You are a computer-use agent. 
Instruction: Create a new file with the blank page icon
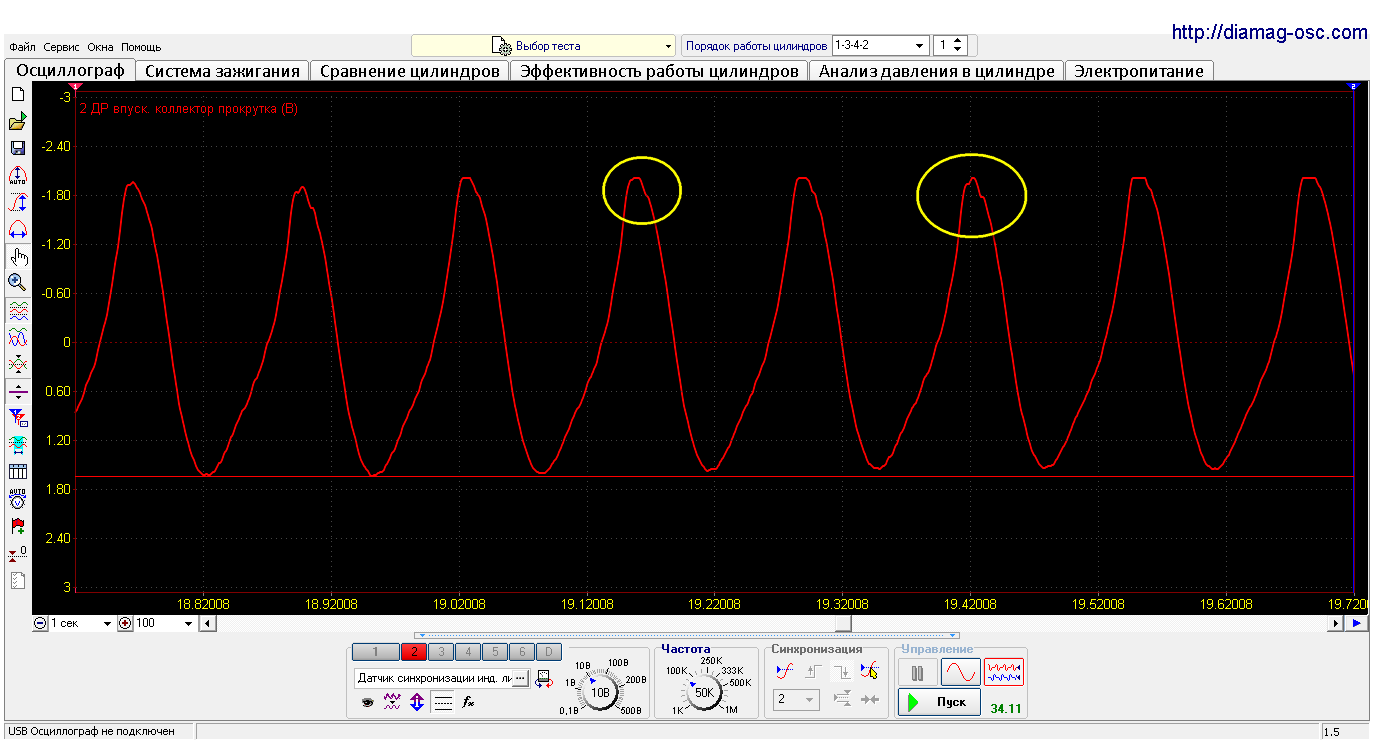[17, 94]
